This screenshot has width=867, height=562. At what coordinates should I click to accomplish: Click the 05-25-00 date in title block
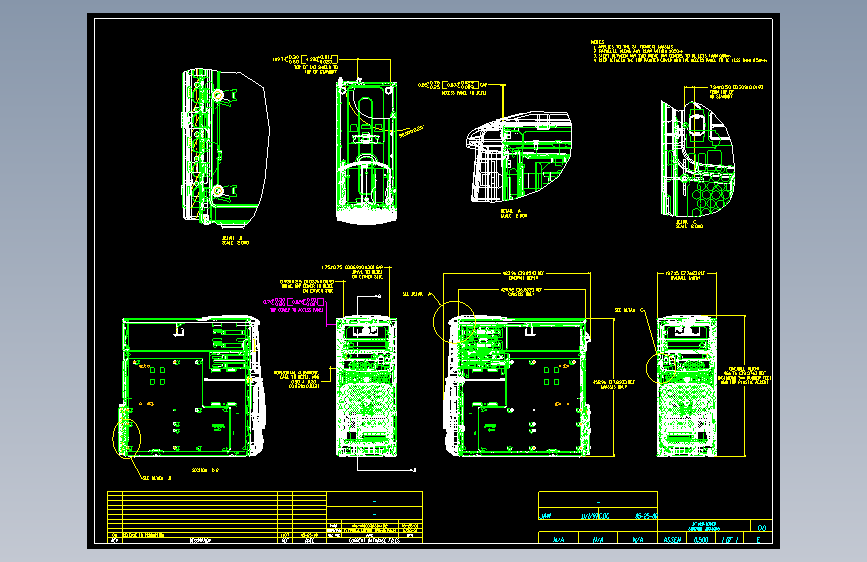tap(646, 516)
